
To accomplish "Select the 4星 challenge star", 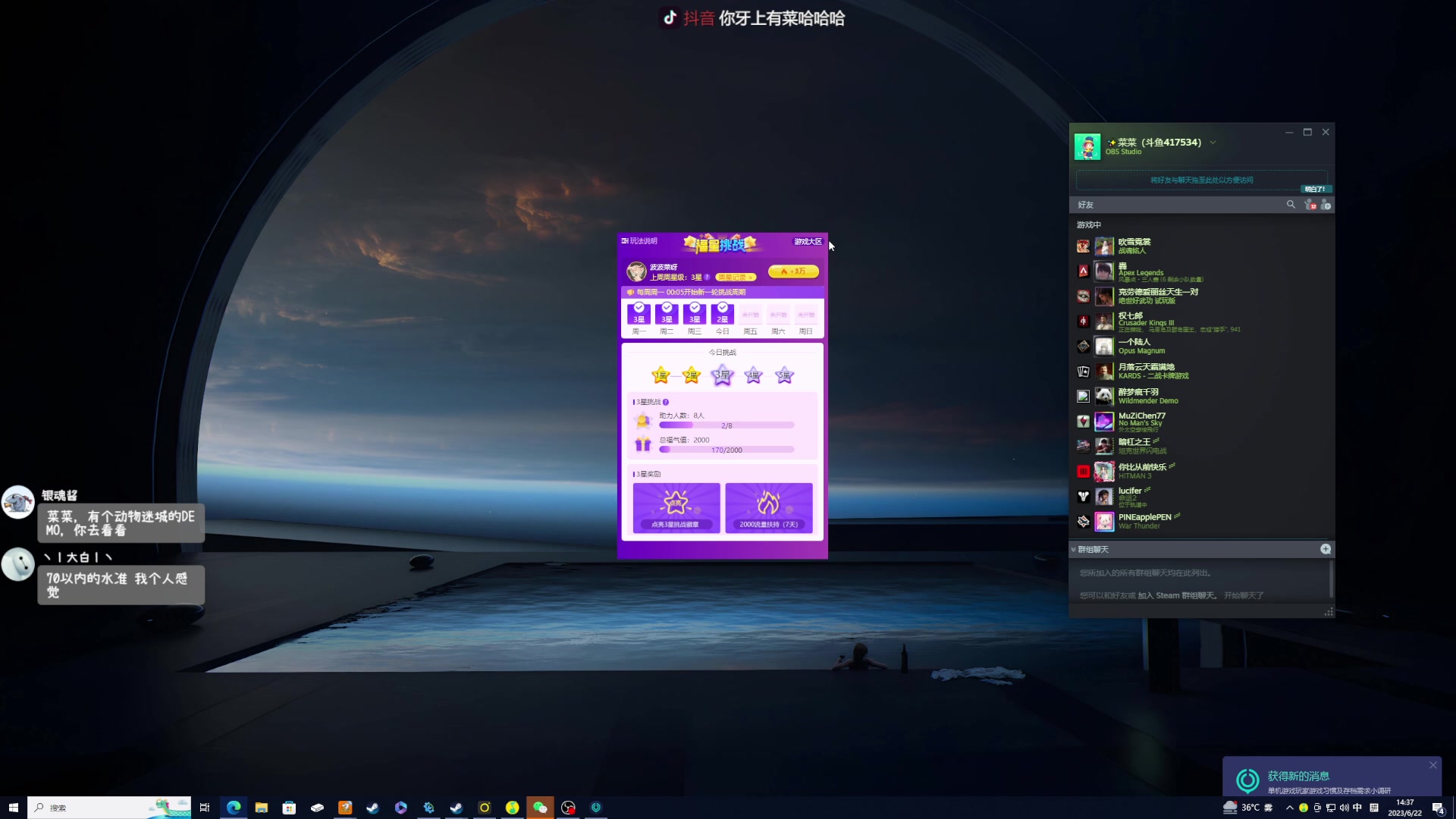I will click(754, 375).
